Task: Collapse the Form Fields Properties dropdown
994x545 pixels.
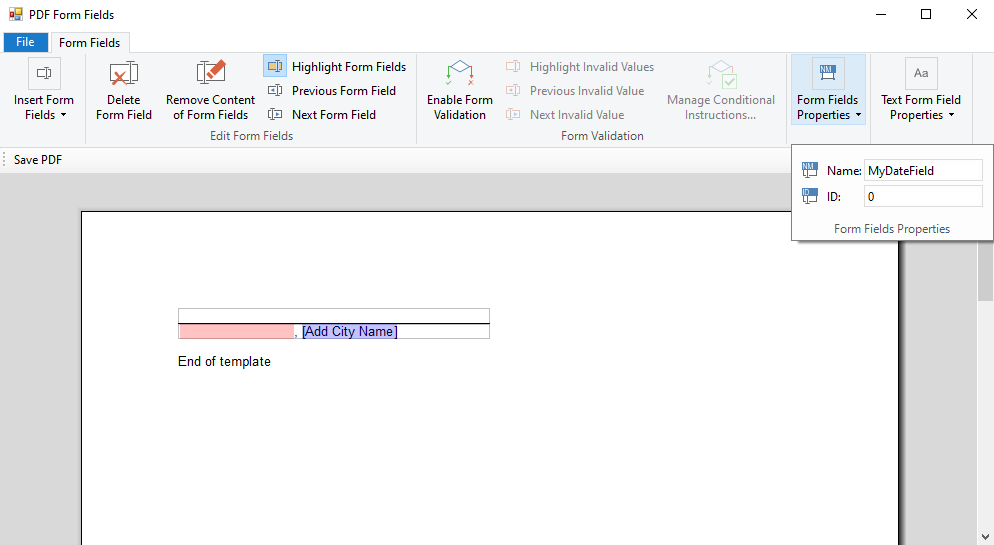Action: (828, 90)
